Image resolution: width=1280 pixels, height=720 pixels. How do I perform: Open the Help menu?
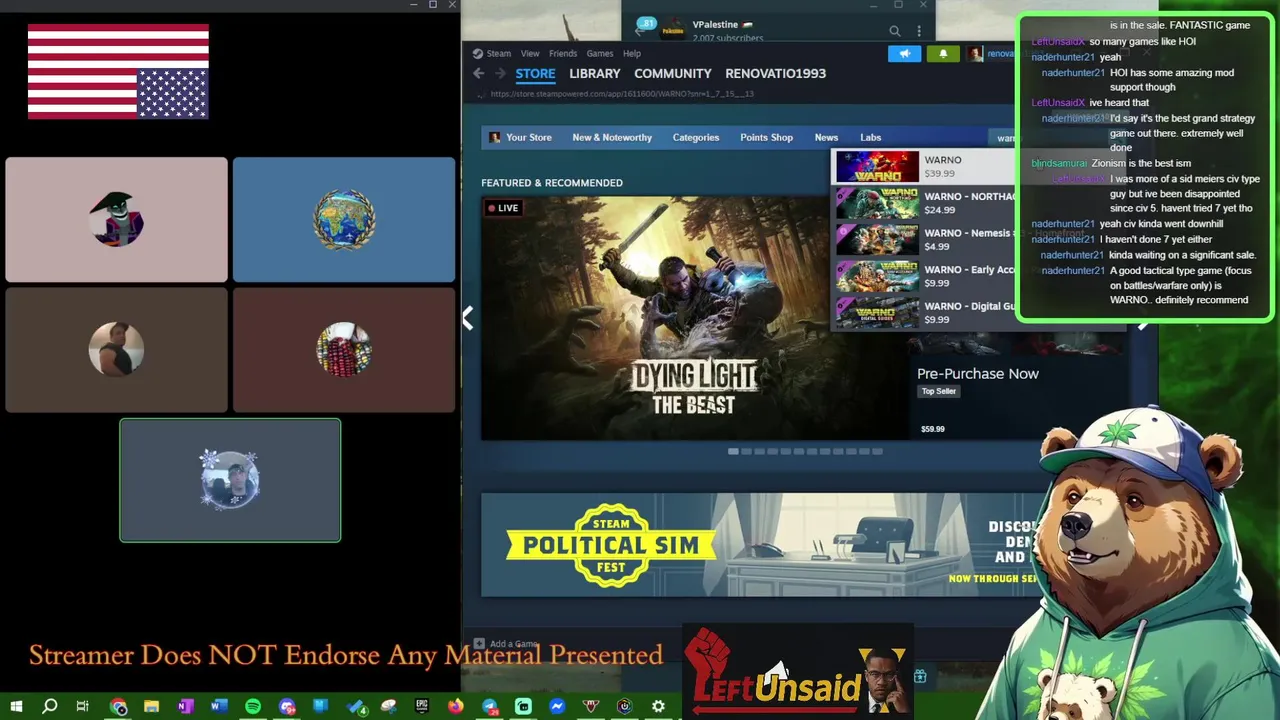[x=632, y=54]
